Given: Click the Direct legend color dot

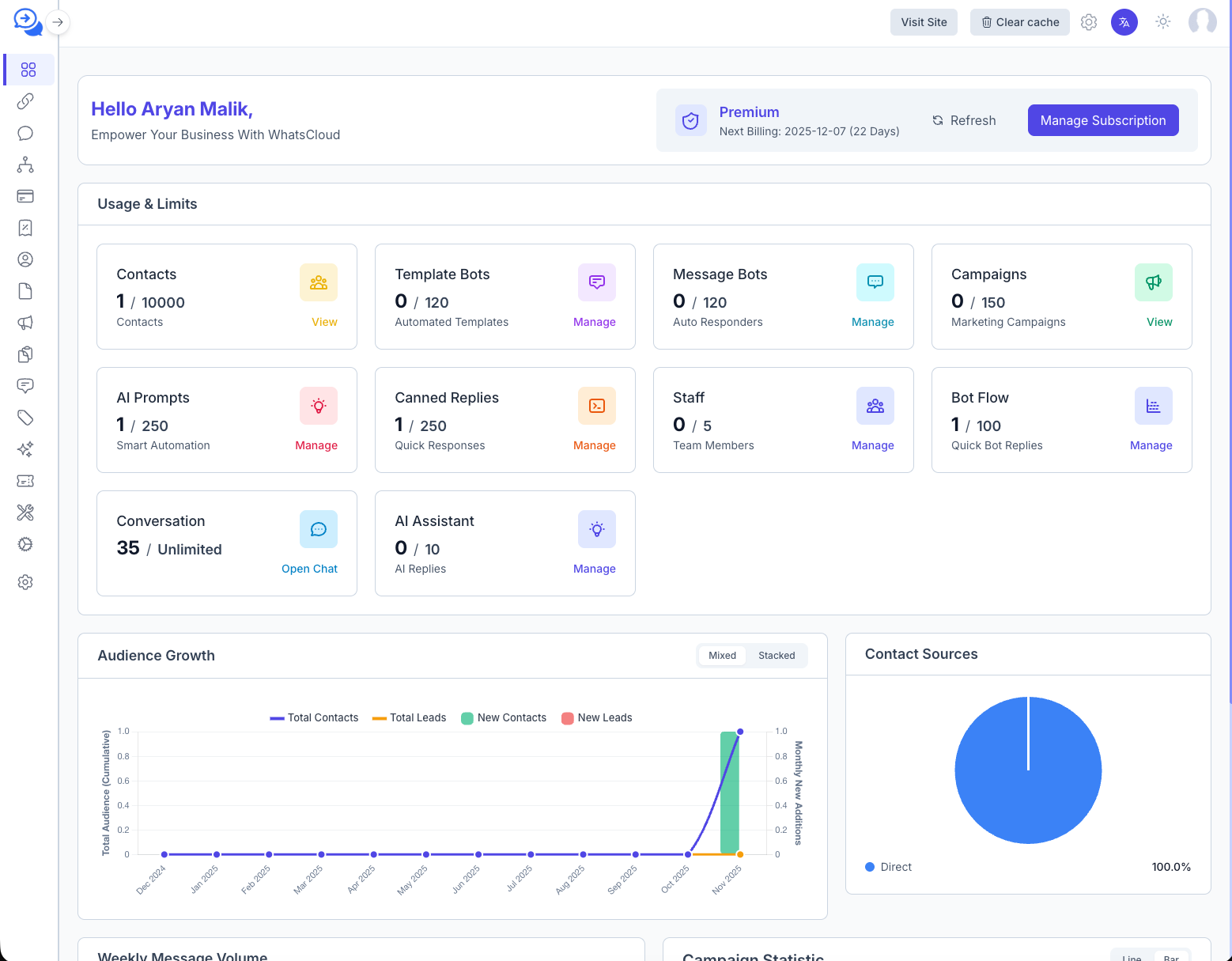Looking at the screenshot, I should [869, 867].
